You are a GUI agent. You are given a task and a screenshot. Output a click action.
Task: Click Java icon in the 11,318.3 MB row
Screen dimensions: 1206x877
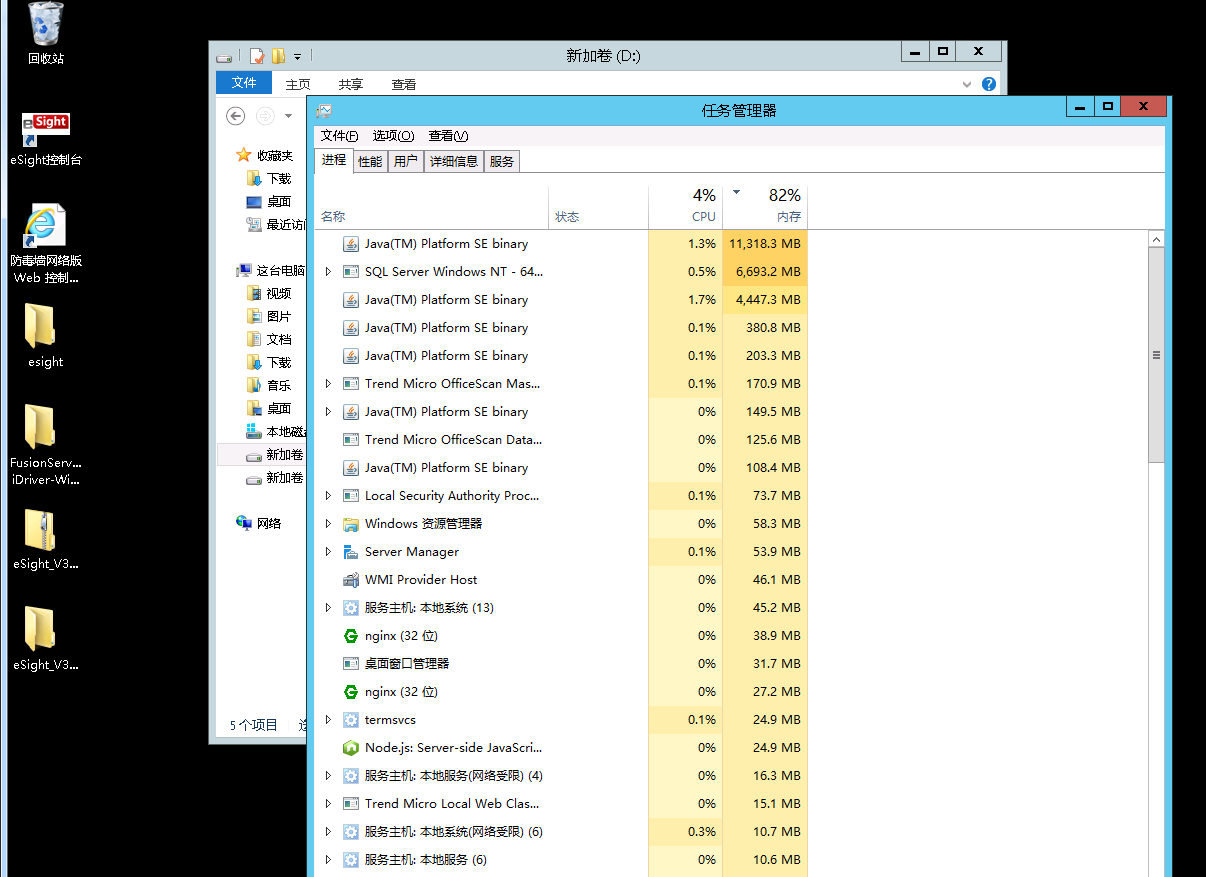click(351, 244)
